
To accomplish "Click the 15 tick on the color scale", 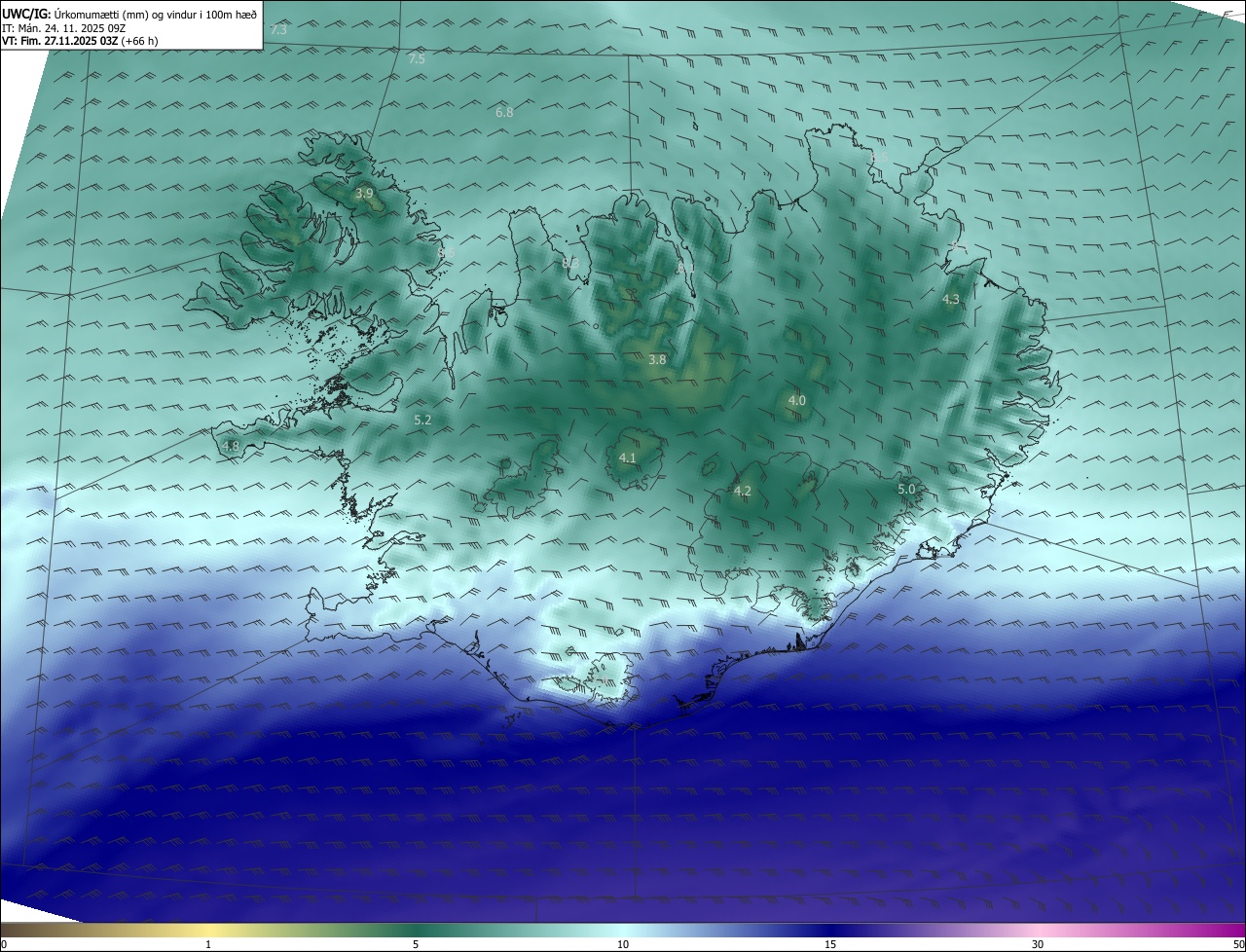I will pos(830,944).
